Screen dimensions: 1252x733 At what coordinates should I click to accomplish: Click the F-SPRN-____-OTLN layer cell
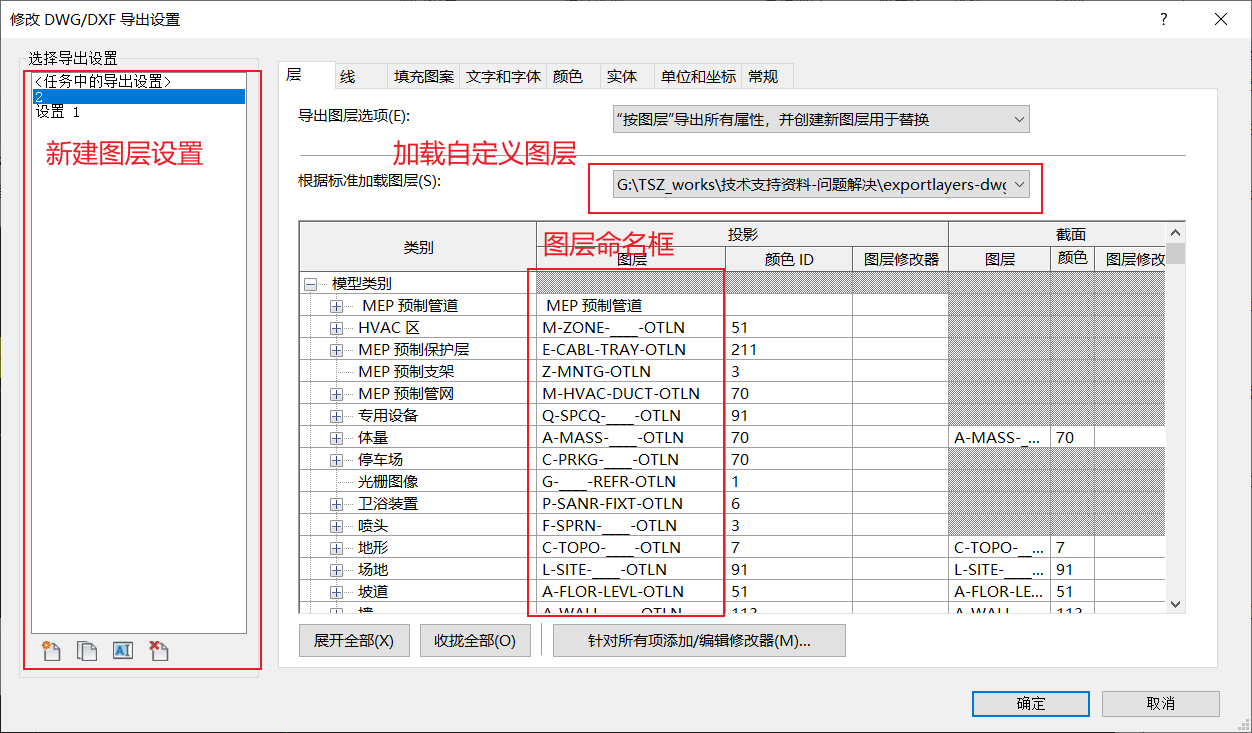[x=631, y=526]
